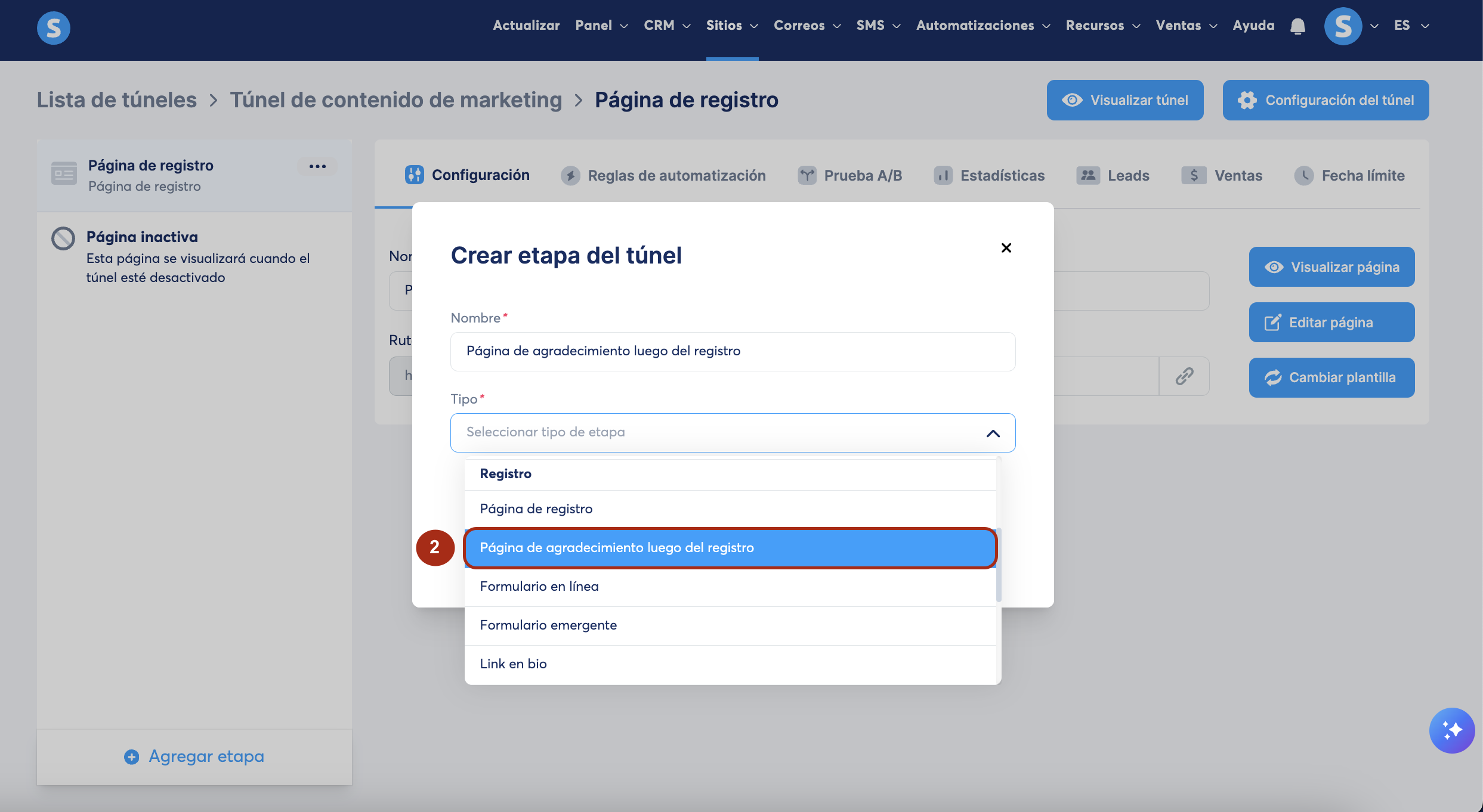Collapse the Tipo stage type dropdown
Screen dimensions: 1483x812
click(x=993, y=433)
